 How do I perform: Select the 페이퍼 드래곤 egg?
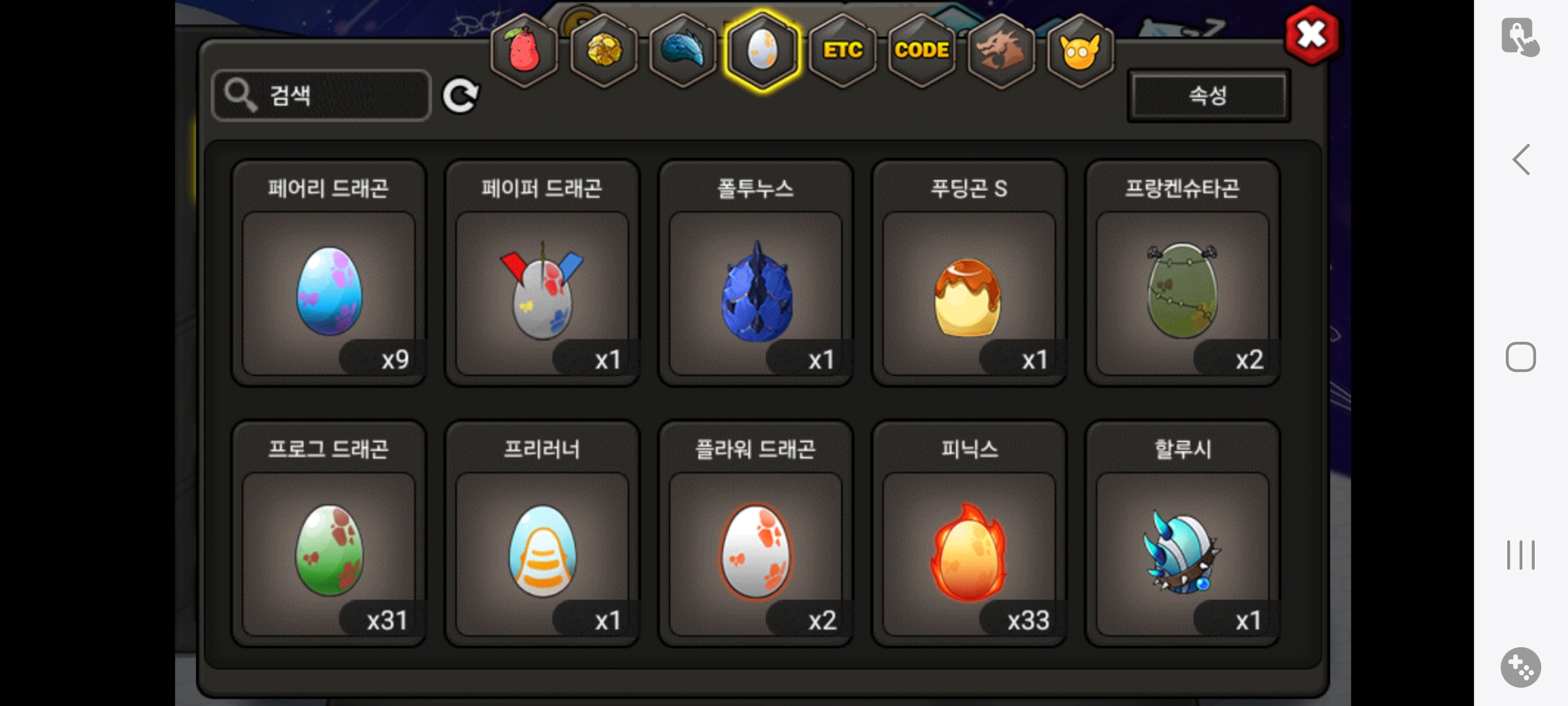[542, 273]
